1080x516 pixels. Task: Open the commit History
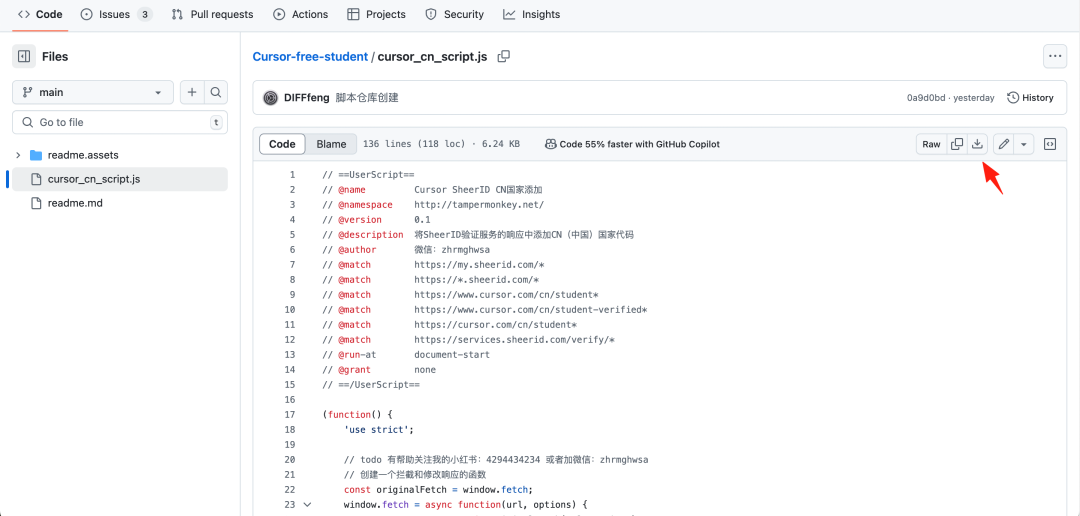(x=1030, y=98)
